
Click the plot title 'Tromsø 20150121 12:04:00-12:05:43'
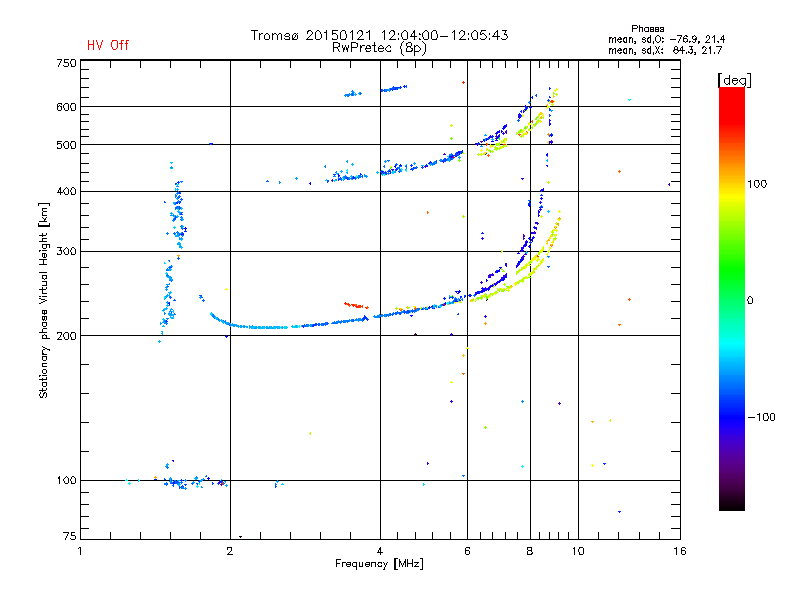click(x=379, y=35)
